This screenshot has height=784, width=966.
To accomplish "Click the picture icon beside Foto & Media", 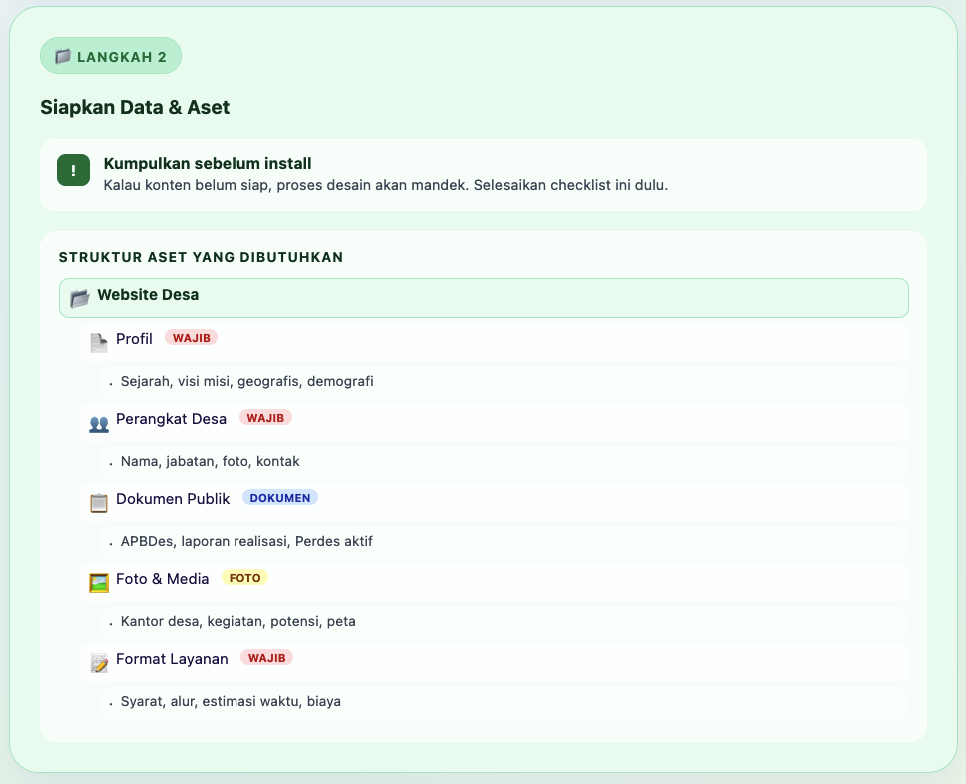I will [98, 580].
